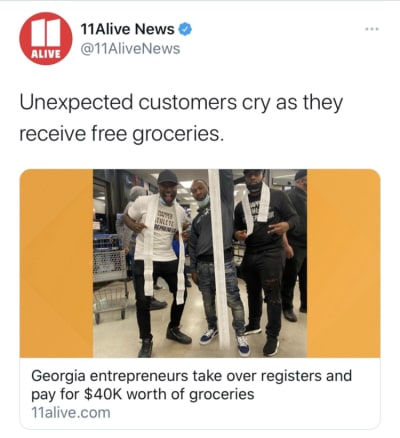
Task: Click the long receipt hanging in photo center
Action: click(219, 258)
